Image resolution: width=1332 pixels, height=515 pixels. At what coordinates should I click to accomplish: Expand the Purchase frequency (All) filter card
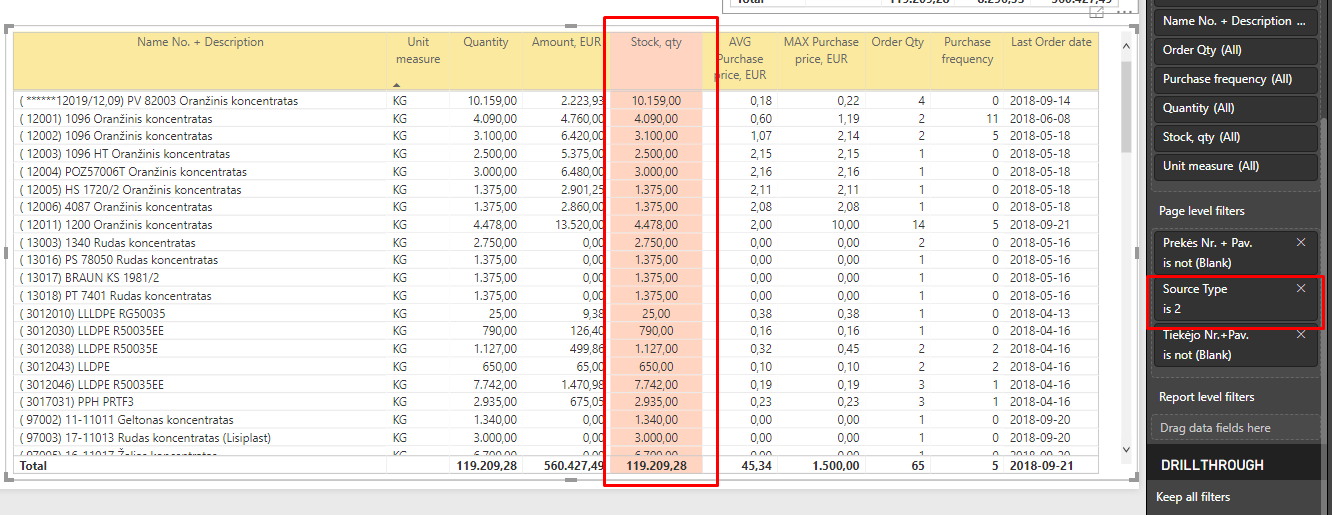(x=1235, y=79)
